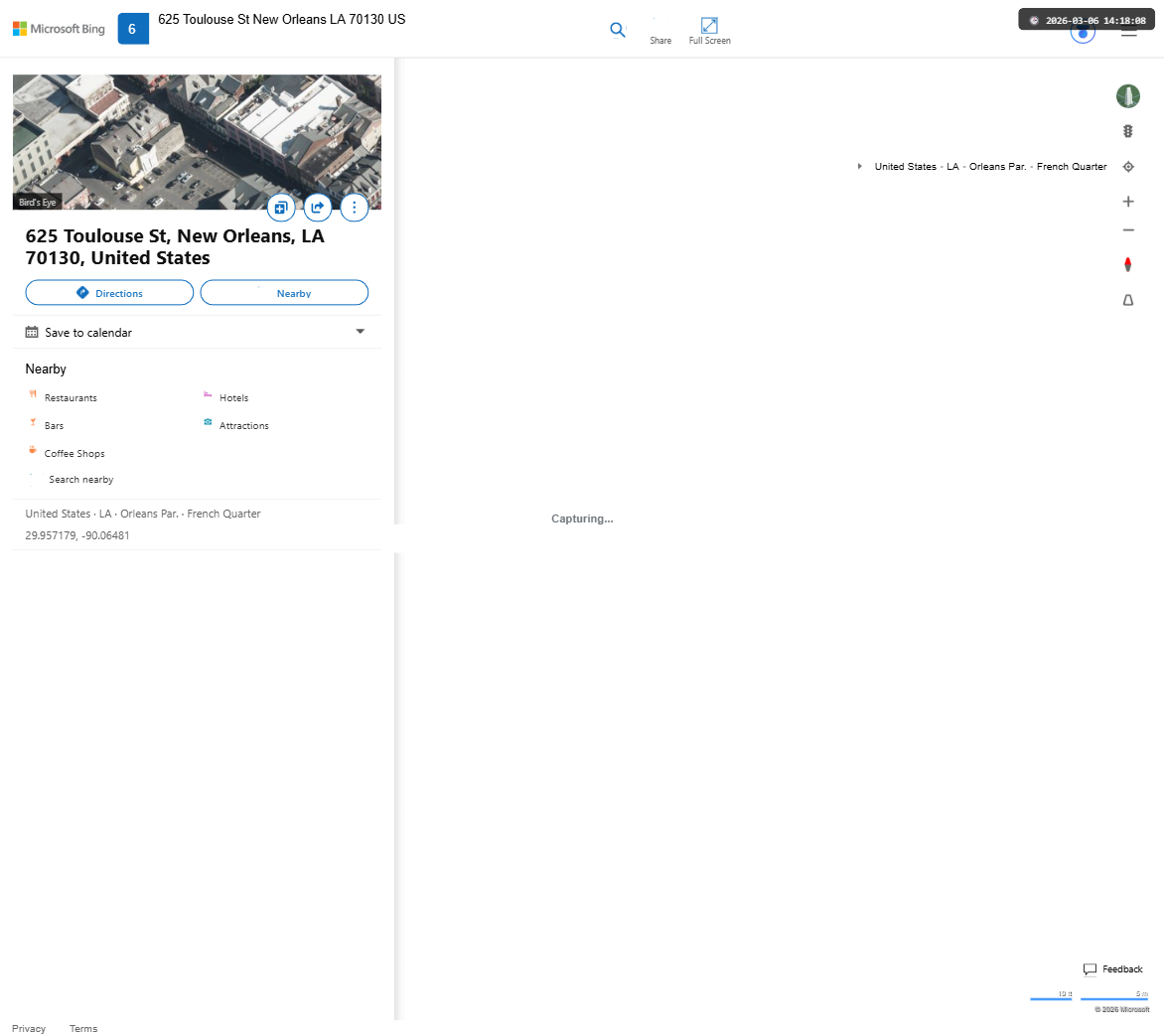Open the three-dot more options menu
This screenshot has height=1036, width=1164.
pyautogui.click(x=355, y=208)
